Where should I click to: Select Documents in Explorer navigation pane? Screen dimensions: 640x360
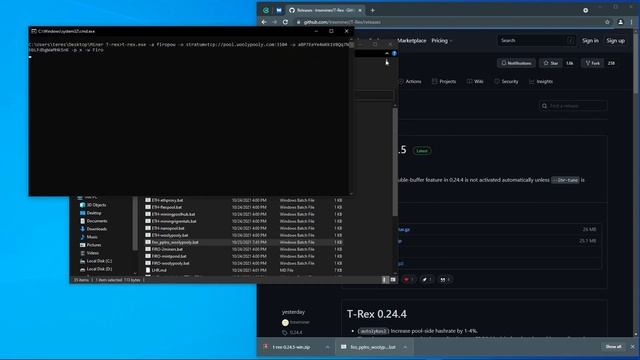(x=93, y=221)
